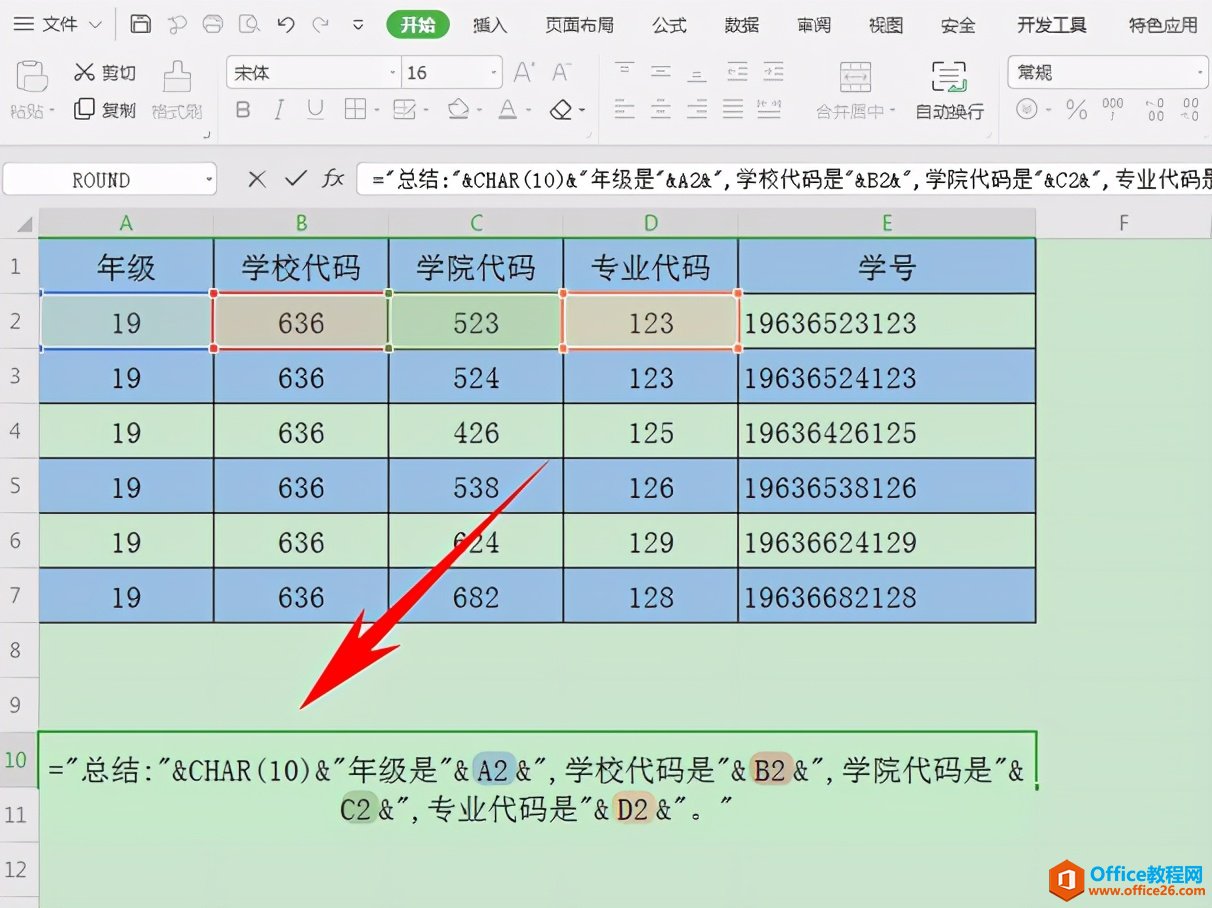The image size is (1212, 908).
Task: Open the fx insert function dialog
Action: click(333, 179)
